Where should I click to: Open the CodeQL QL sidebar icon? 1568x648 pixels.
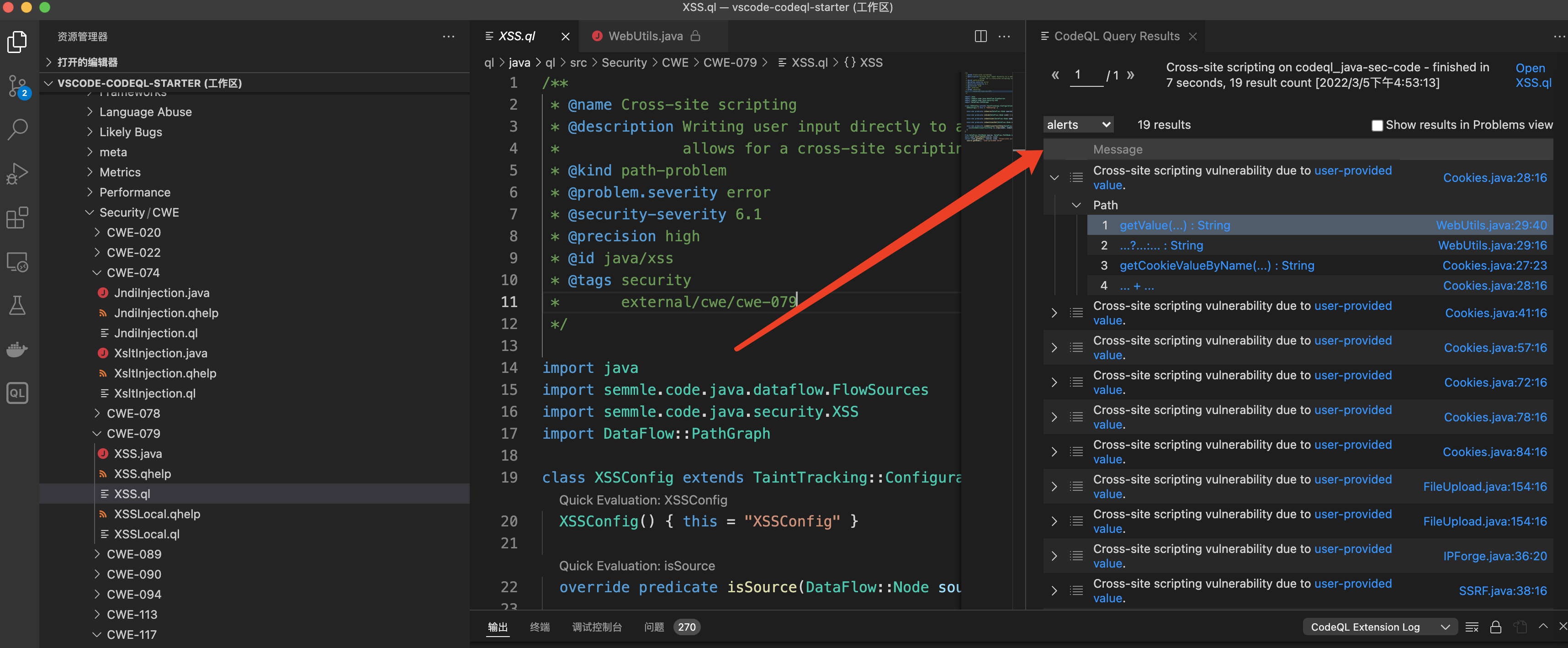17,393
